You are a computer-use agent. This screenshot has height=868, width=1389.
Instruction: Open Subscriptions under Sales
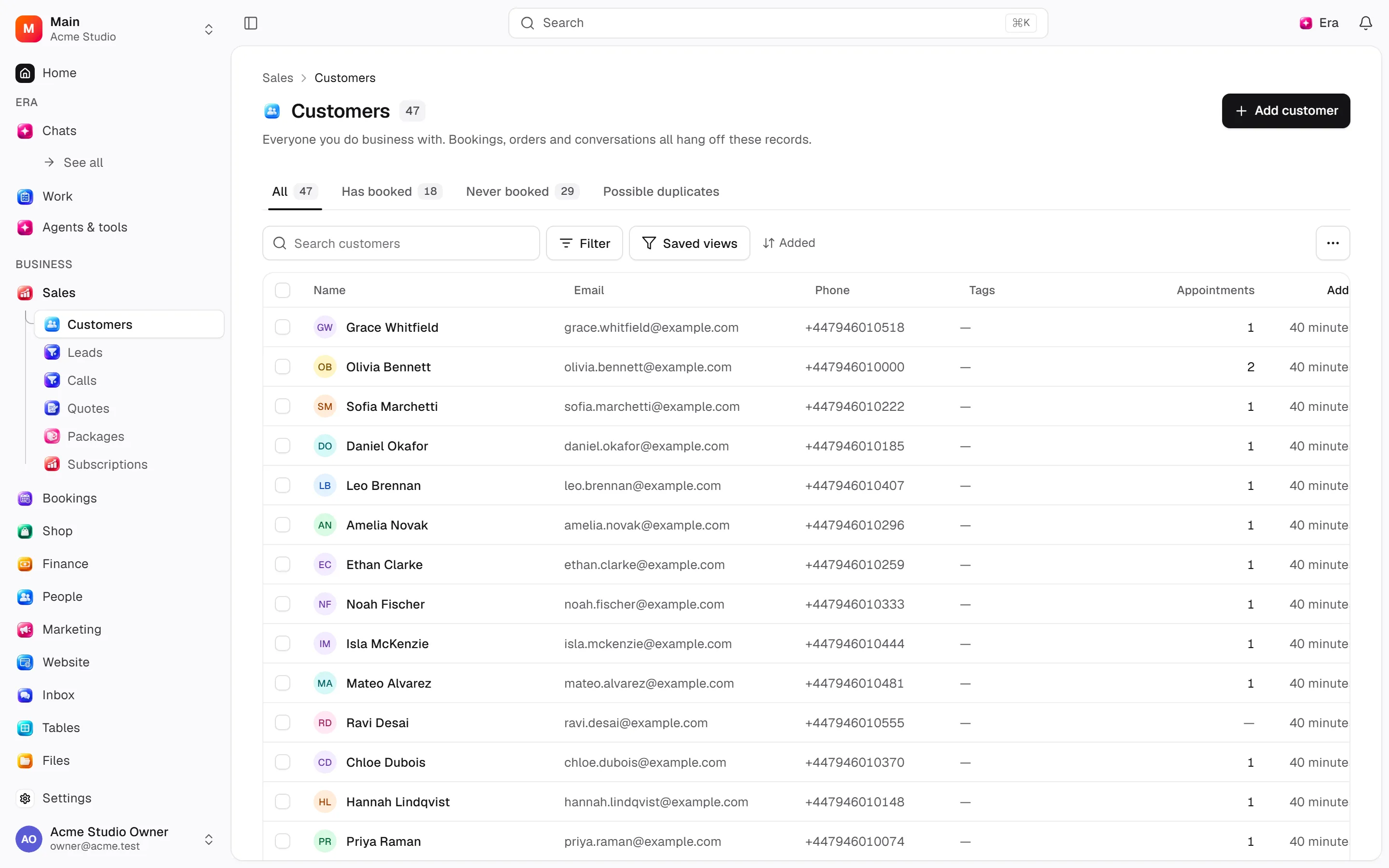click(x=108, y=464)
